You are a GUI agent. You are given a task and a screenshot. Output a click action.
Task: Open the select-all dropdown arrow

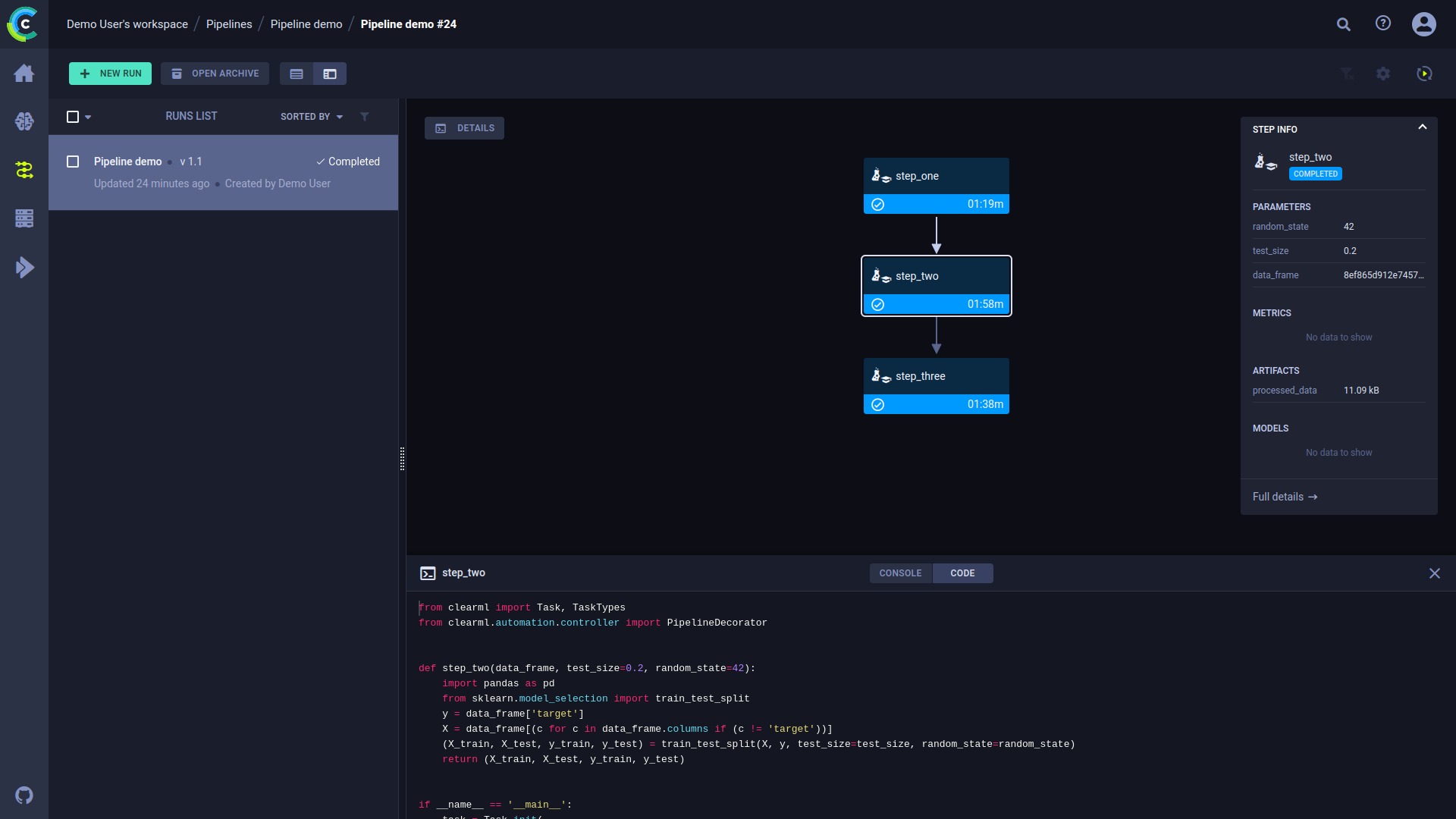88,117
